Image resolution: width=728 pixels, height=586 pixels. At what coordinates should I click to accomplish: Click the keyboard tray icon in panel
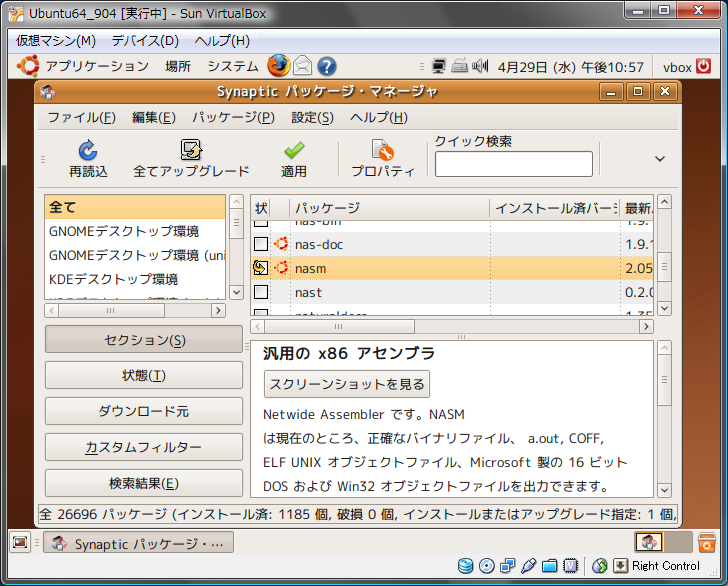(x=459, y=66)
